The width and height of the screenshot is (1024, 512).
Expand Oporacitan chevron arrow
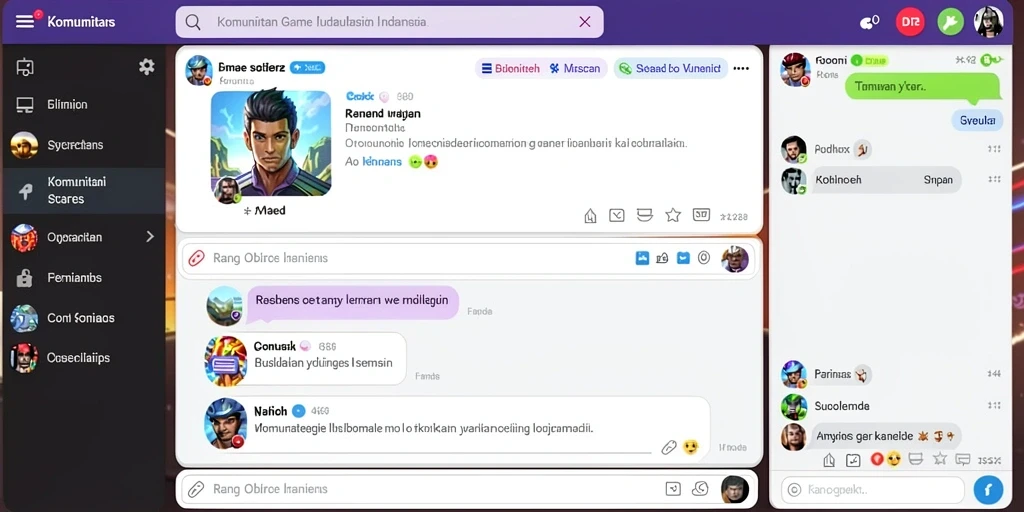tap(150, 236)
